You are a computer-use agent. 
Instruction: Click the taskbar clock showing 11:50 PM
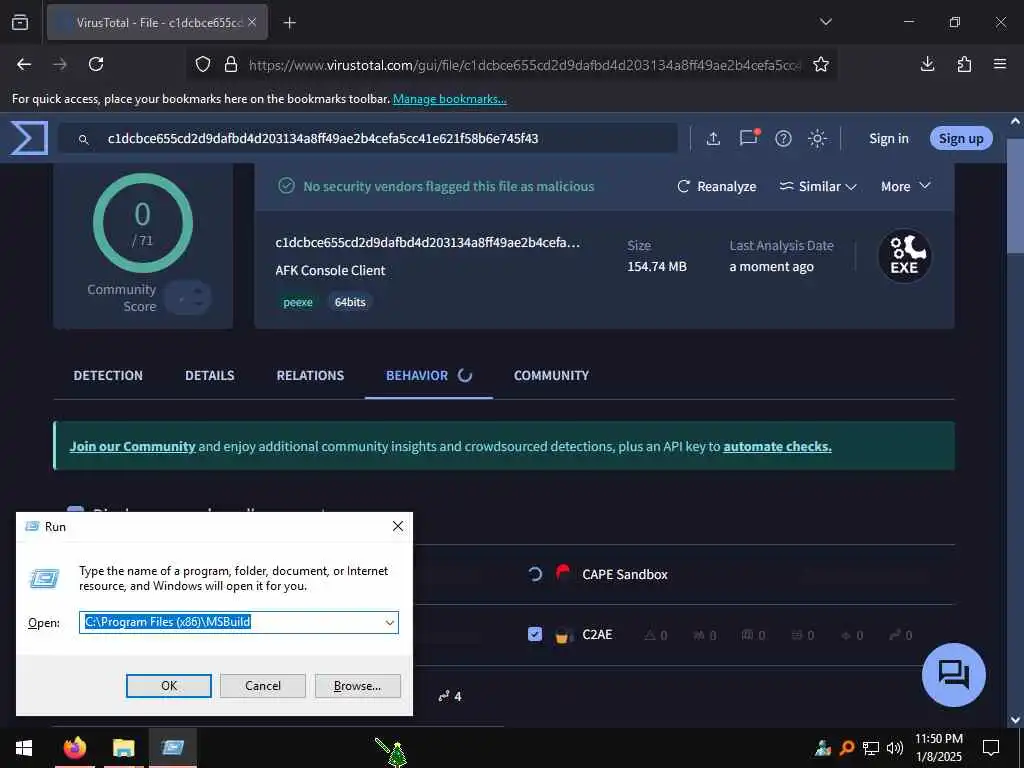pyautogui.click(x=938, y=748)
